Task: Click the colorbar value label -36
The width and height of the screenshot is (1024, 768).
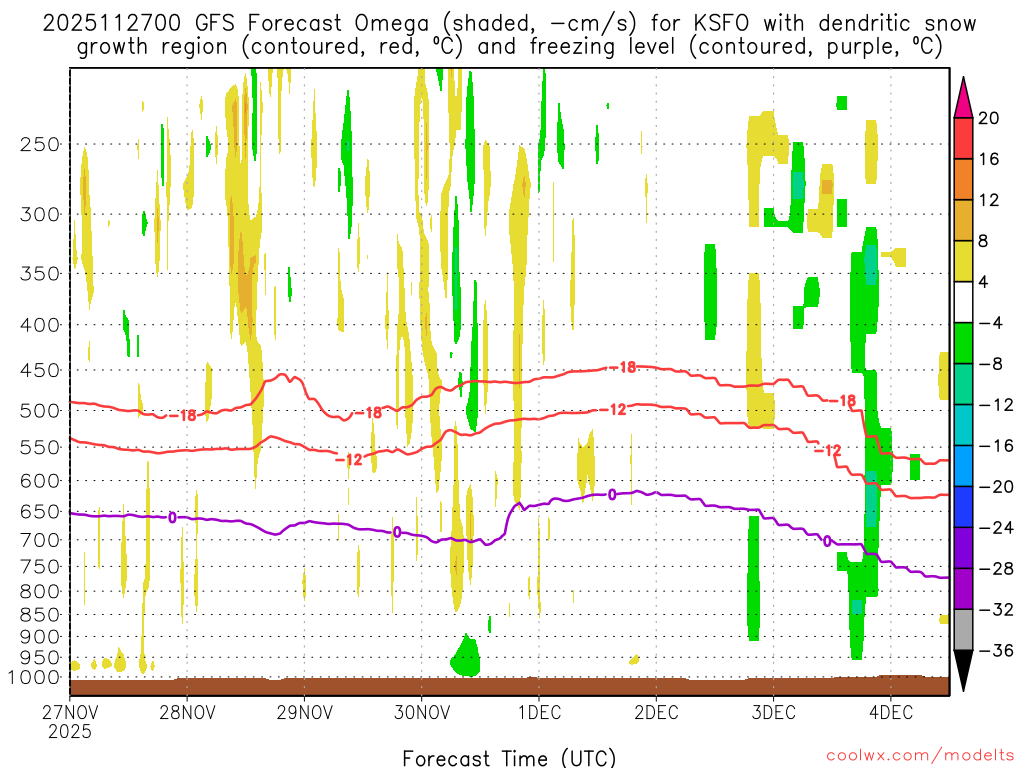Action: pos(995,650)
